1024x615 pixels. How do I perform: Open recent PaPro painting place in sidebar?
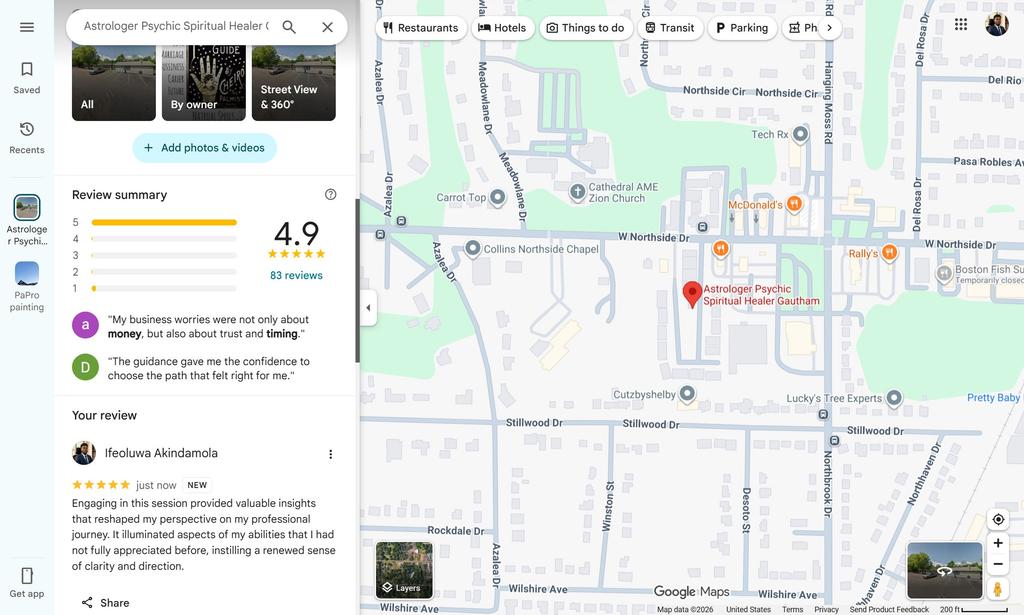tap(27, 287)
